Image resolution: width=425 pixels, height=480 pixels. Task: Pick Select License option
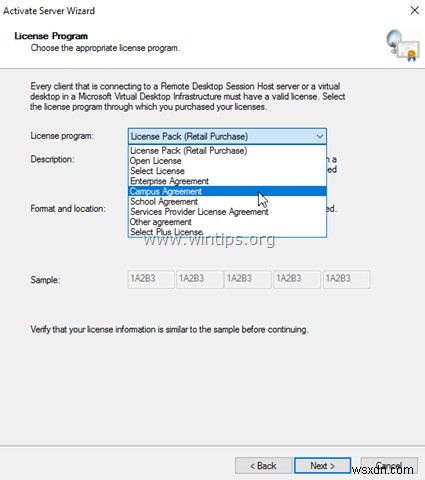[x=227, y=171]
